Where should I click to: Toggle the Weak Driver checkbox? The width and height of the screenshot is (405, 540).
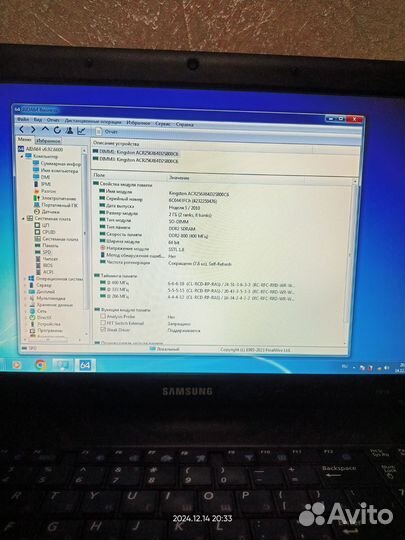(103, 329)
